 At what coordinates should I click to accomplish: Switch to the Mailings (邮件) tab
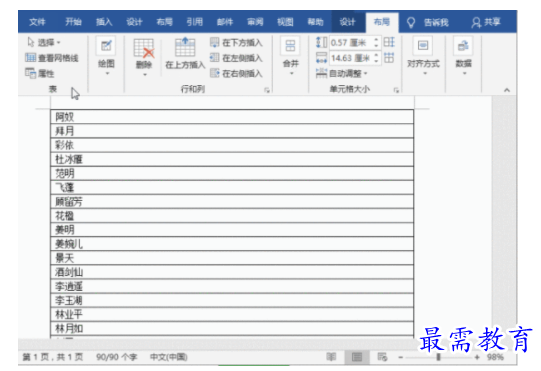point(225,22)
